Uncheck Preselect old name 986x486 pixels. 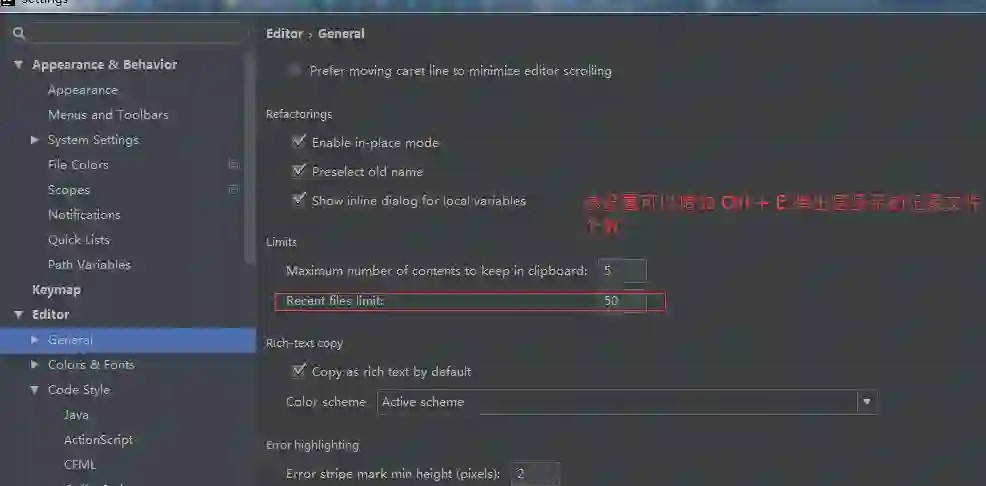(x=299, y=171)
